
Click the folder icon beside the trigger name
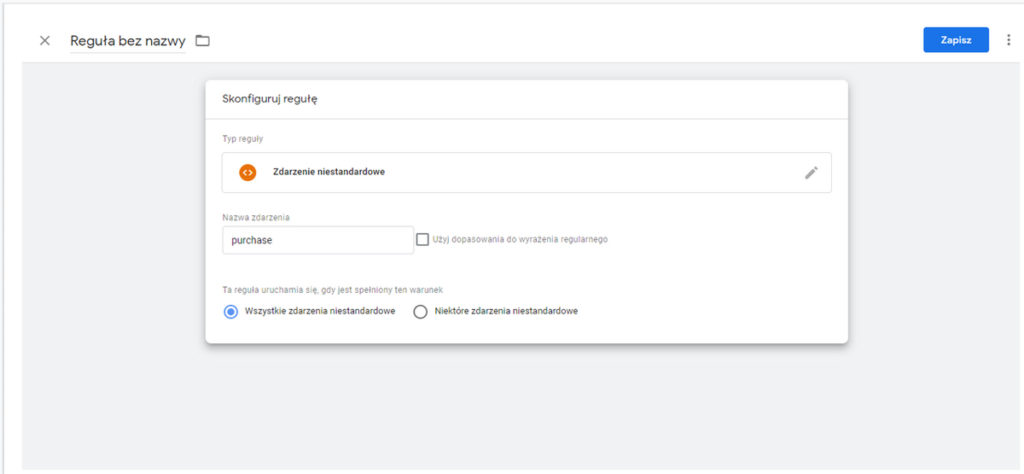203,40
